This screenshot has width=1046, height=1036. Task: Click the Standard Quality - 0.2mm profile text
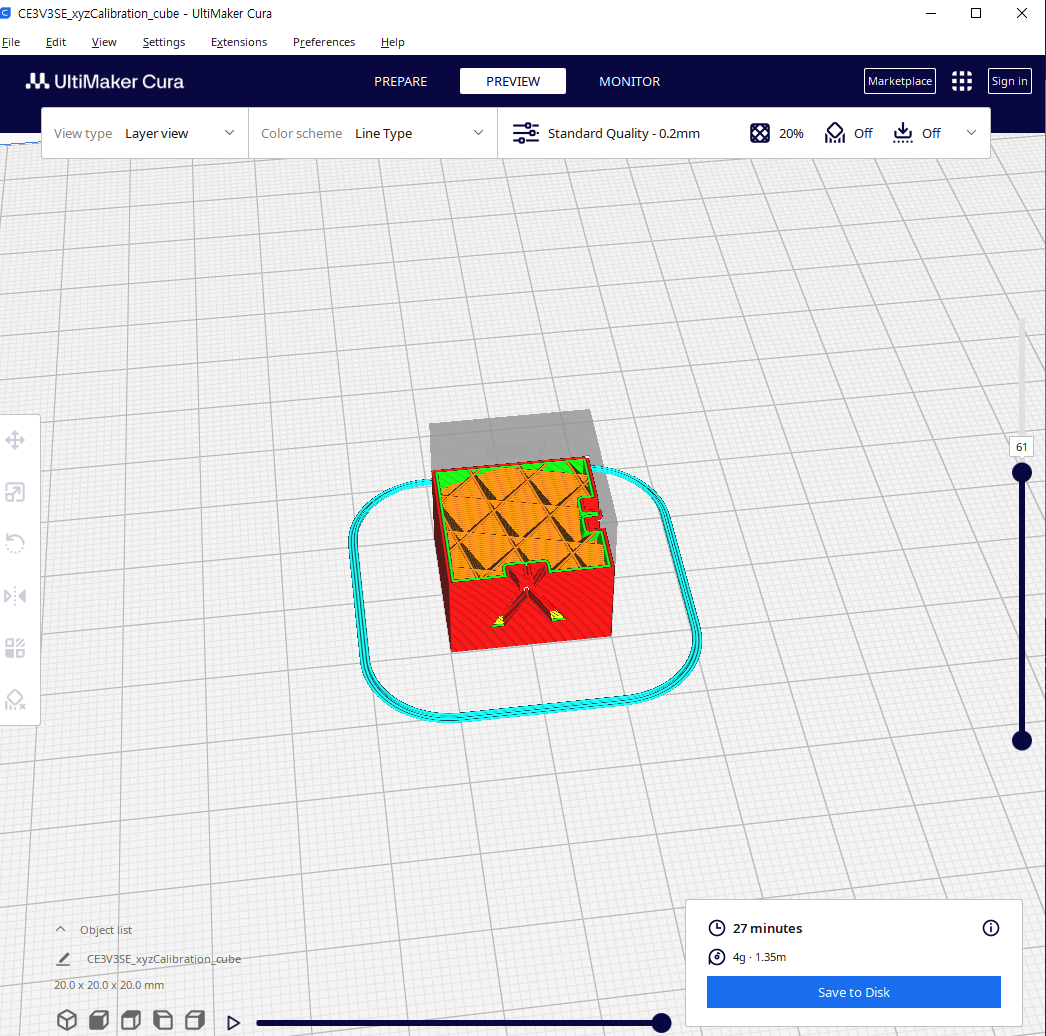[623, 133]
